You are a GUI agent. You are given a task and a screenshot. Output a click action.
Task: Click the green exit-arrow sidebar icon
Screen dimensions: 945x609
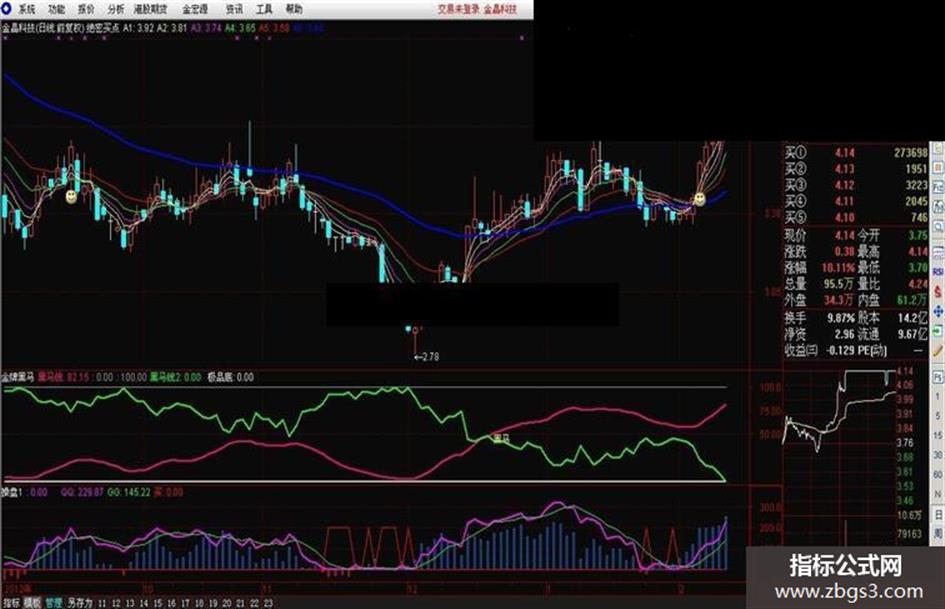(938, 330)
